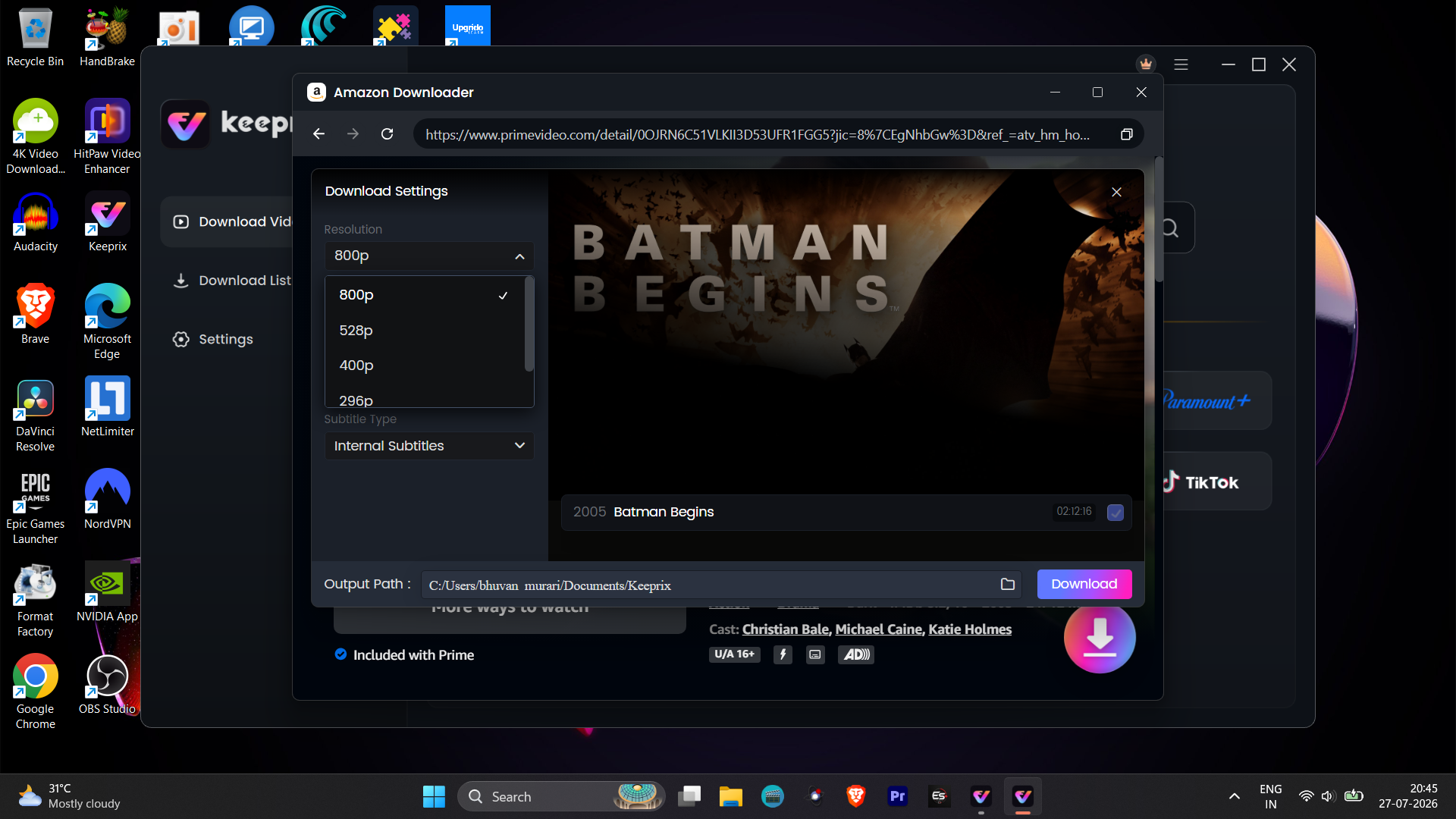Browse for output folder
This screenshot has height=819, width=1456.
pos(1008,584)
